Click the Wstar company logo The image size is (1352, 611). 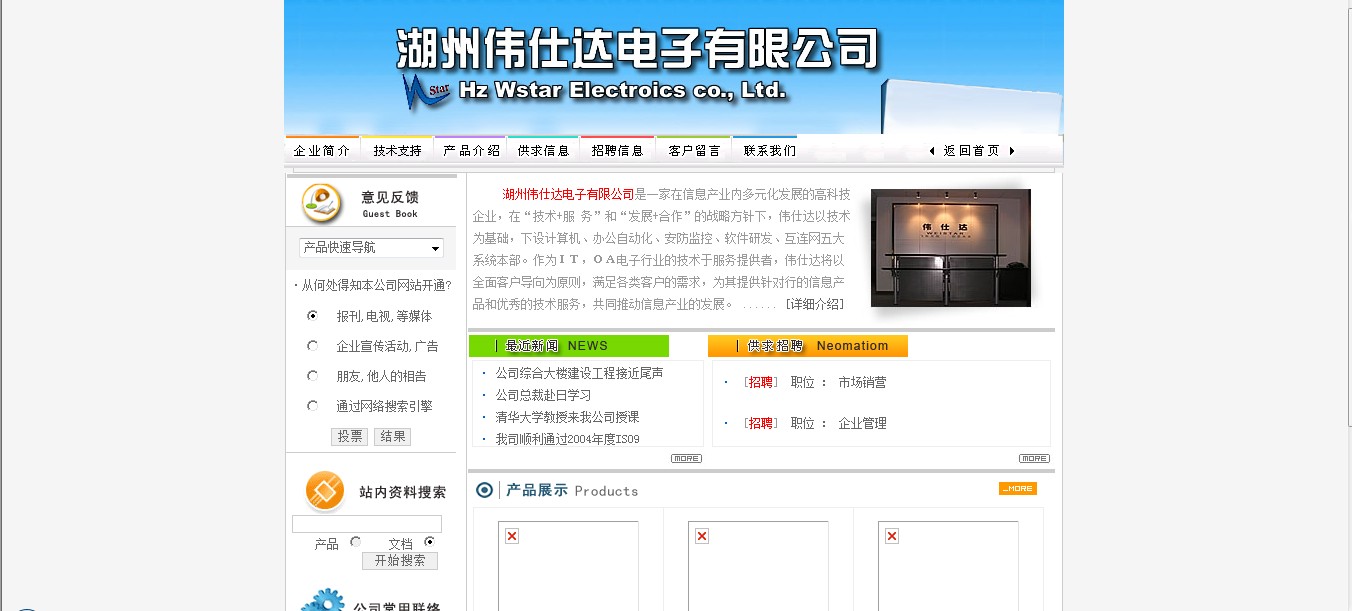pos(427,91)
